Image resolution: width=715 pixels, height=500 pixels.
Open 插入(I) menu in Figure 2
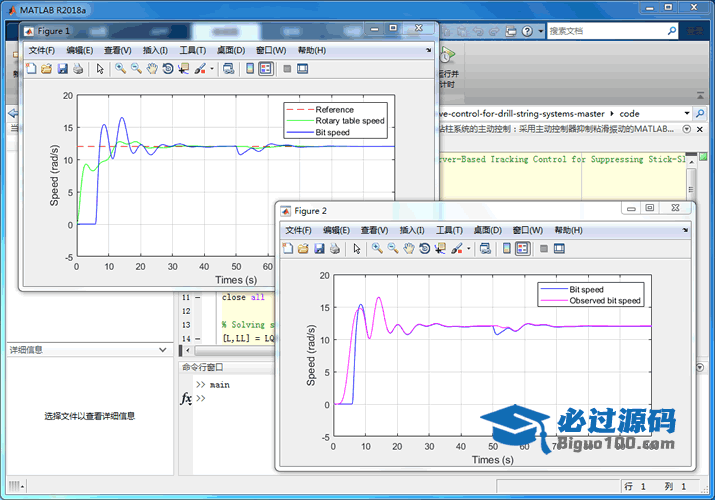click(412, 230)
